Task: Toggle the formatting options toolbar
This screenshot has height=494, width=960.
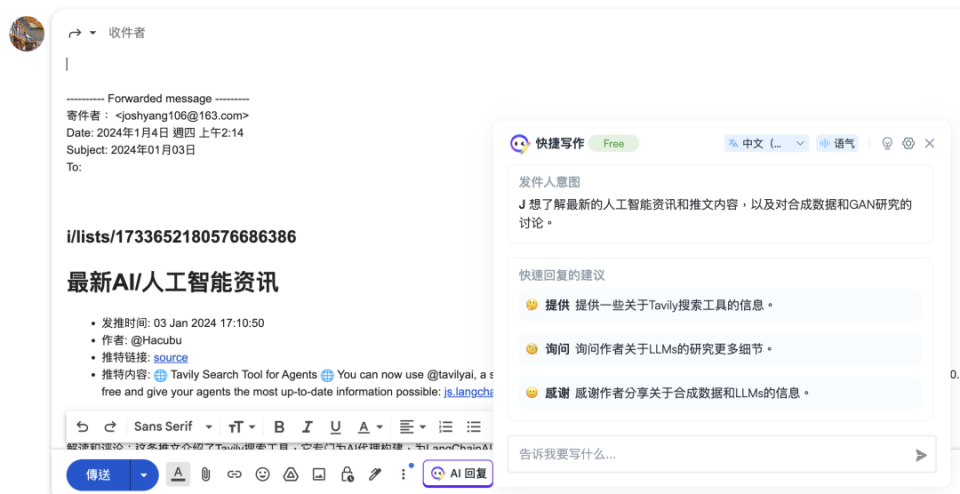Action: pyautogui.click(x=178, y=474)
